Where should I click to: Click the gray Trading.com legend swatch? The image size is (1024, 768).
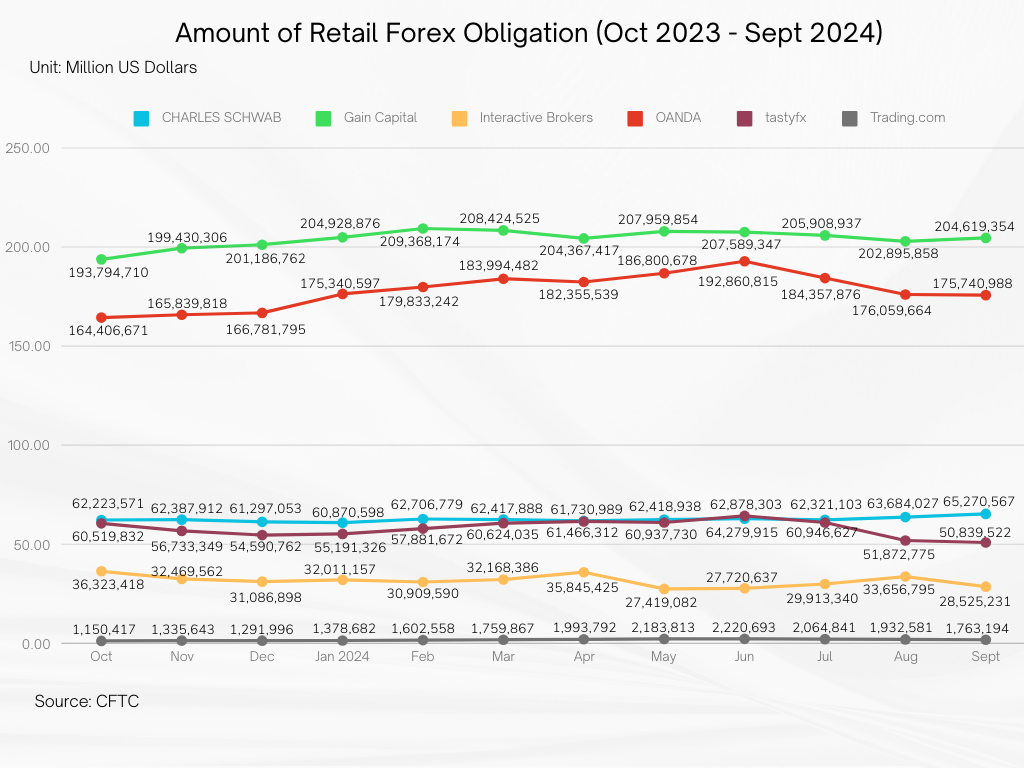850,118
